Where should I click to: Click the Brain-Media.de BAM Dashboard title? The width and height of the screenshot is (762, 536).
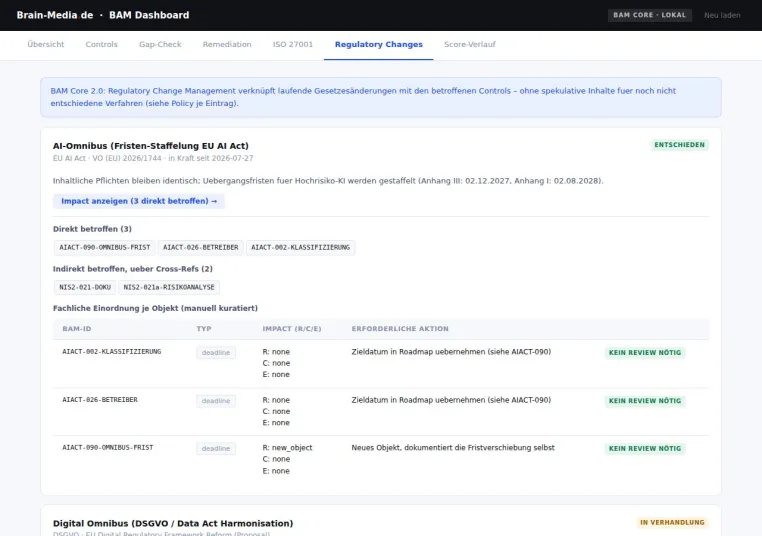point(103,15)
